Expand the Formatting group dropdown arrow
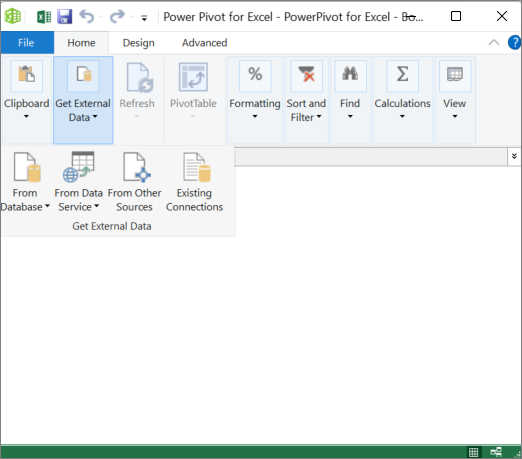Image resolution: width=522 pixels, height=459 pixels. [255, 116]
